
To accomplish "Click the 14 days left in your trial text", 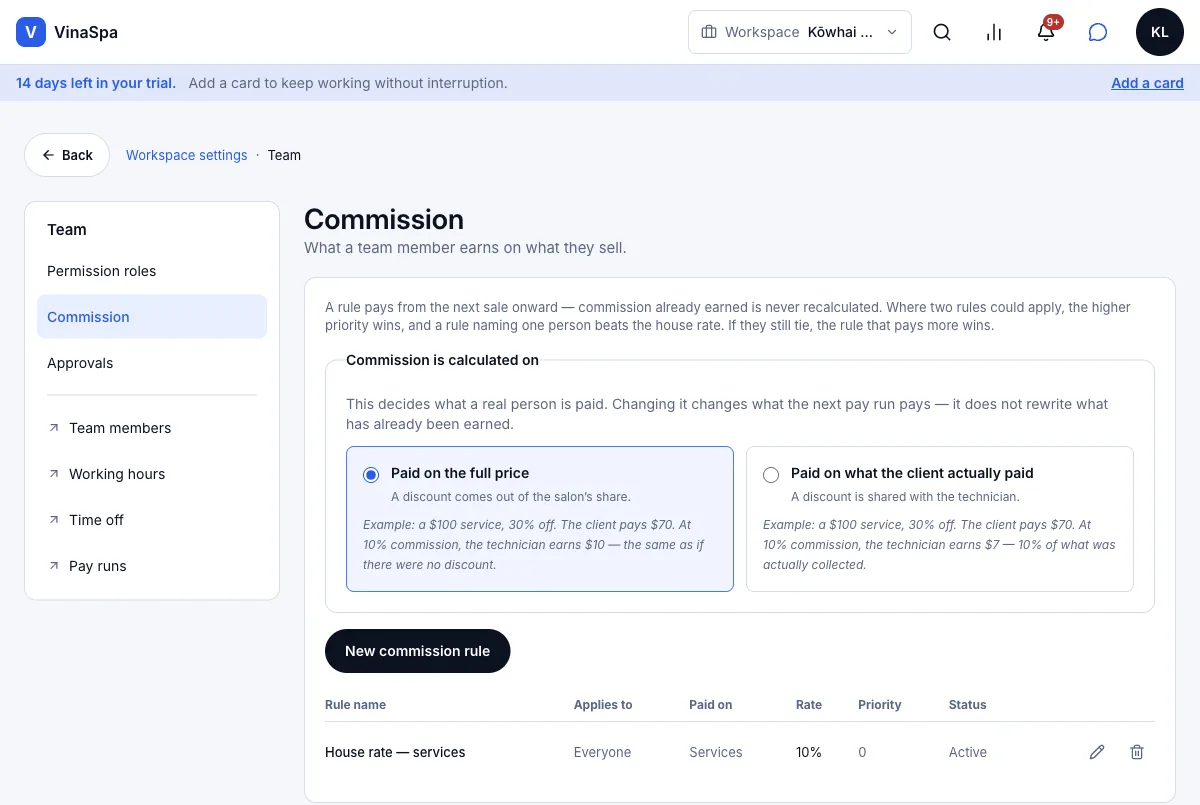I will [x=96, y=83].
